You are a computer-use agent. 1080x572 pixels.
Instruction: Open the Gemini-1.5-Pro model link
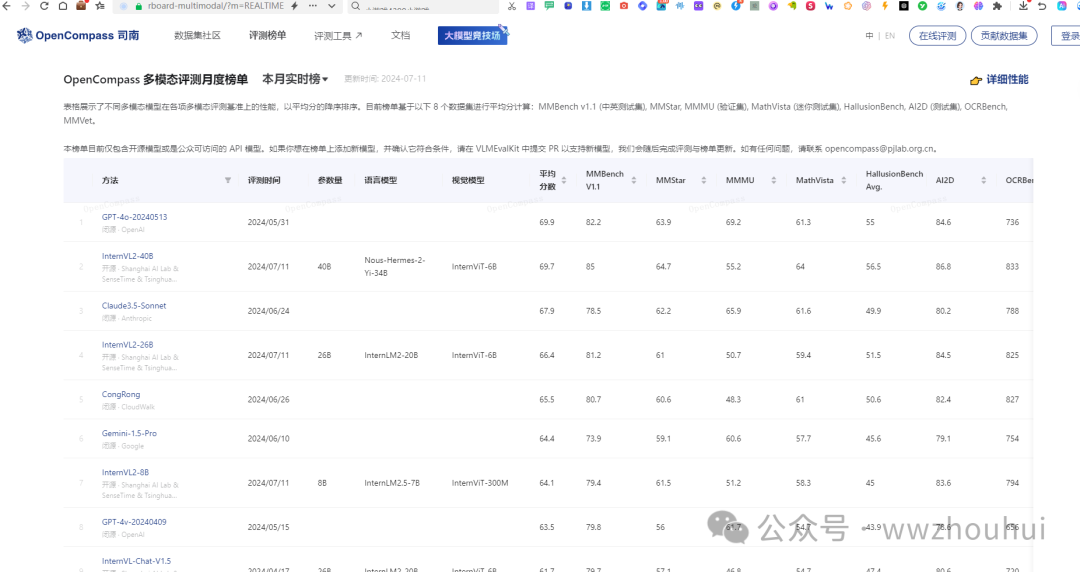click(129, 433)
